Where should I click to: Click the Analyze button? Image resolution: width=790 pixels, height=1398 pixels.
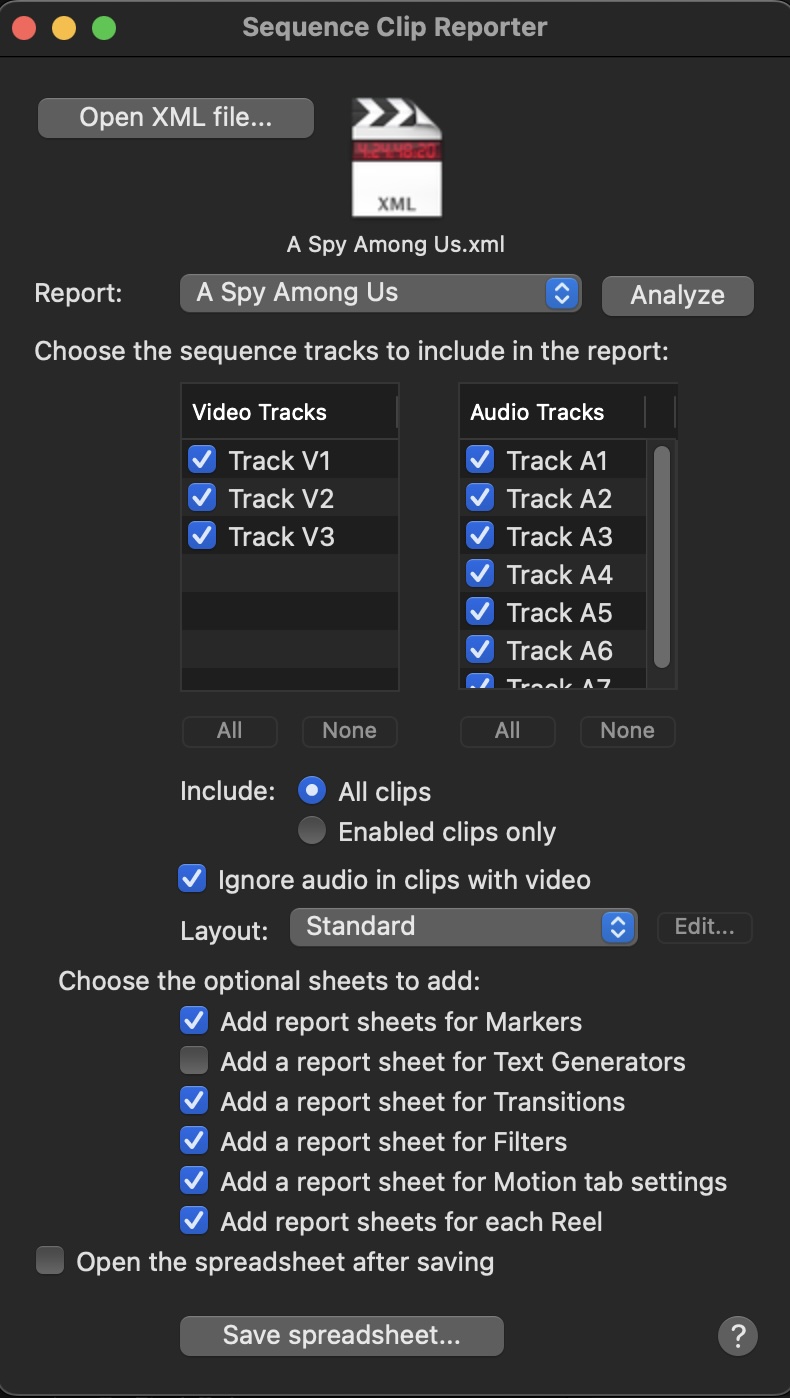click(677, 295)
